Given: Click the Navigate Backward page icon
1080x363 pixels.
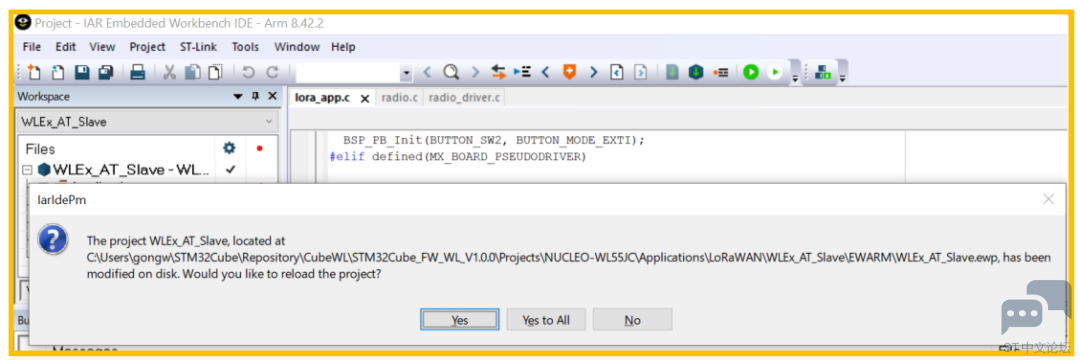Looking at the screenshot, I should pyautogui.click(x=618, y=72).
